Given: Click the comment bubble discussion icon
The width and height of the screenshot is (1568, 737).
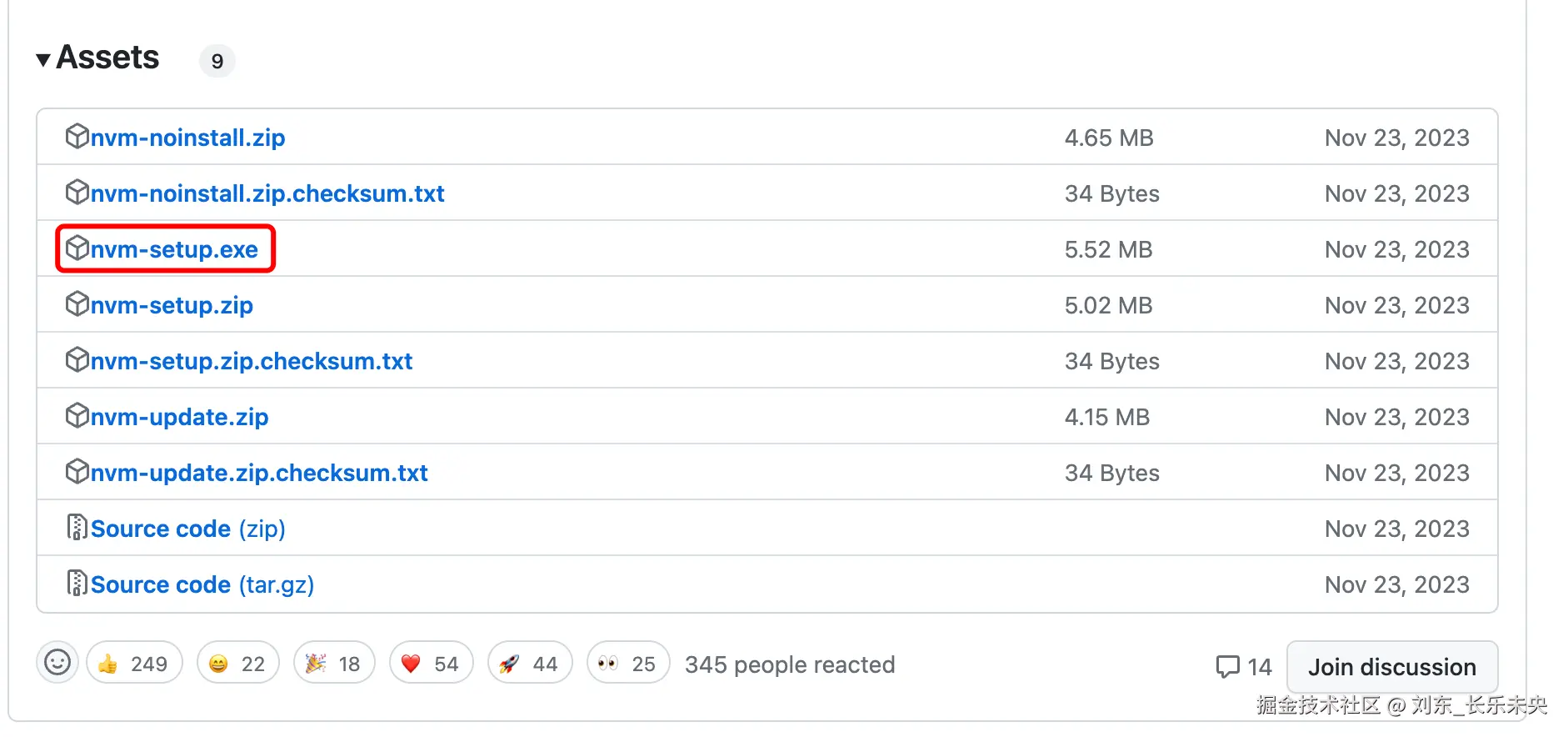Looking at the screenshot, I should (x=1227, y=666).
